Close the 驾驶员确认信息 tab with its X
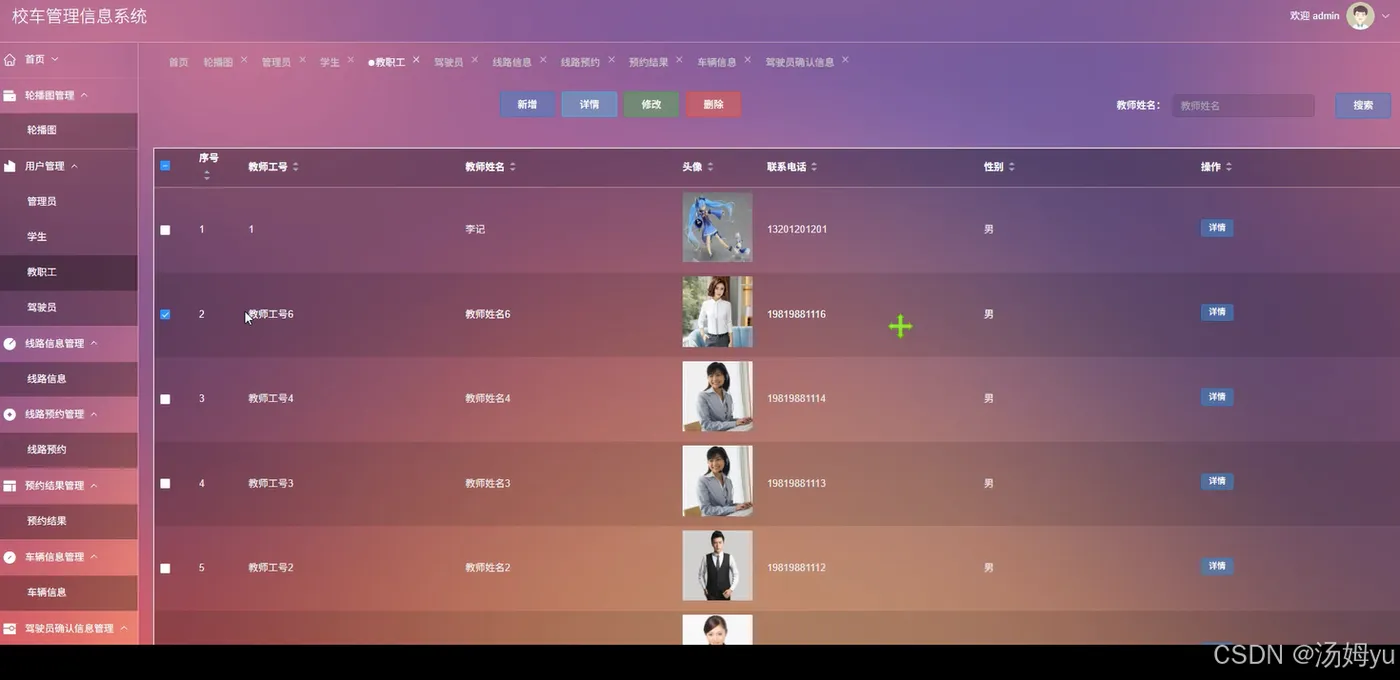 845,60
